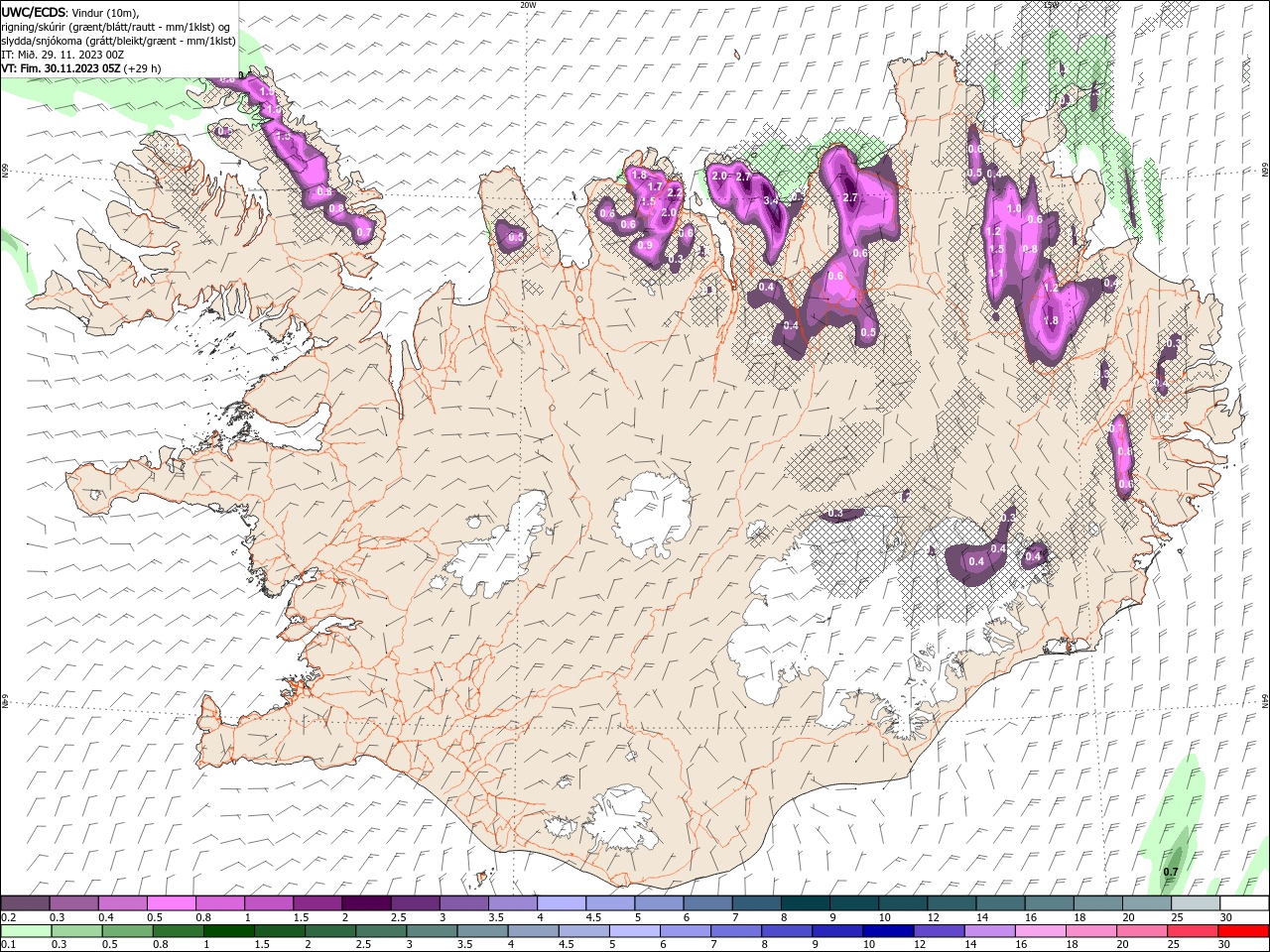Screen dimensions: 1270x952
Task: Click the 15W longitude label at top
Action: coord(1051,5)
